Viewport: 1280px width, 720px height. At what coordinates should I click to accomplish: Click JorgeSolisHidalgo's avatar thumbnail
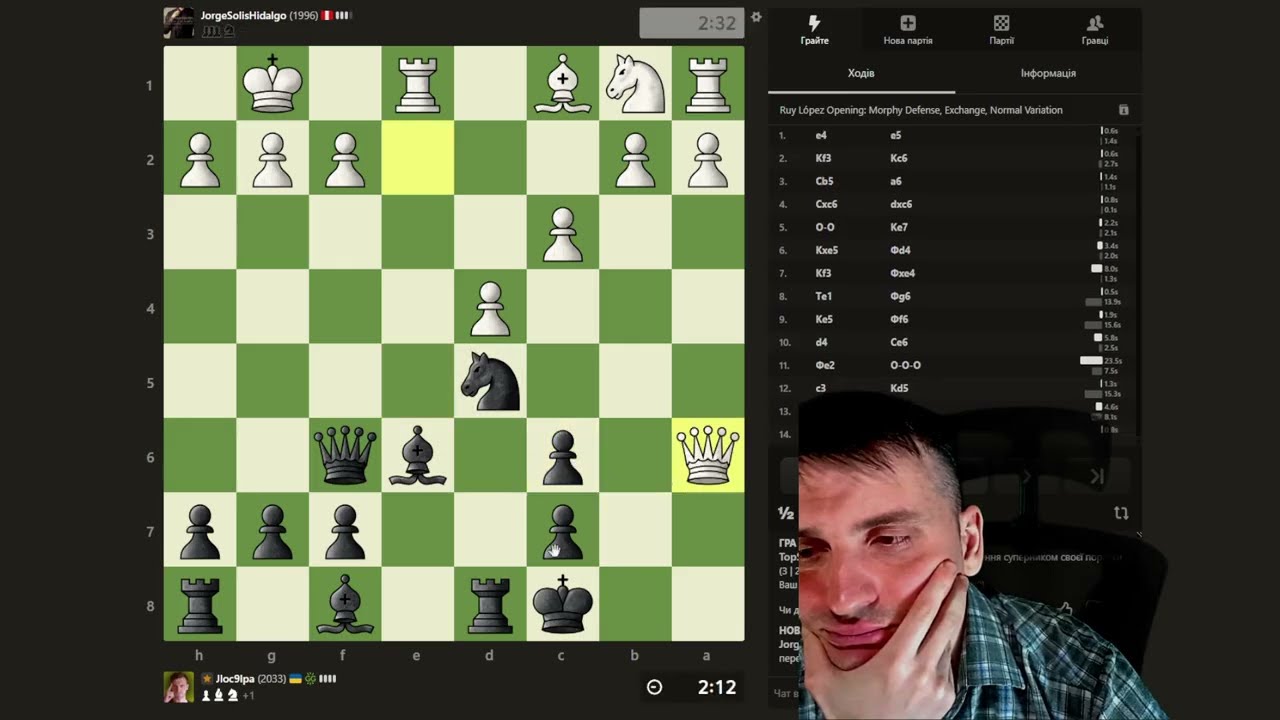(x=179, y=23)
